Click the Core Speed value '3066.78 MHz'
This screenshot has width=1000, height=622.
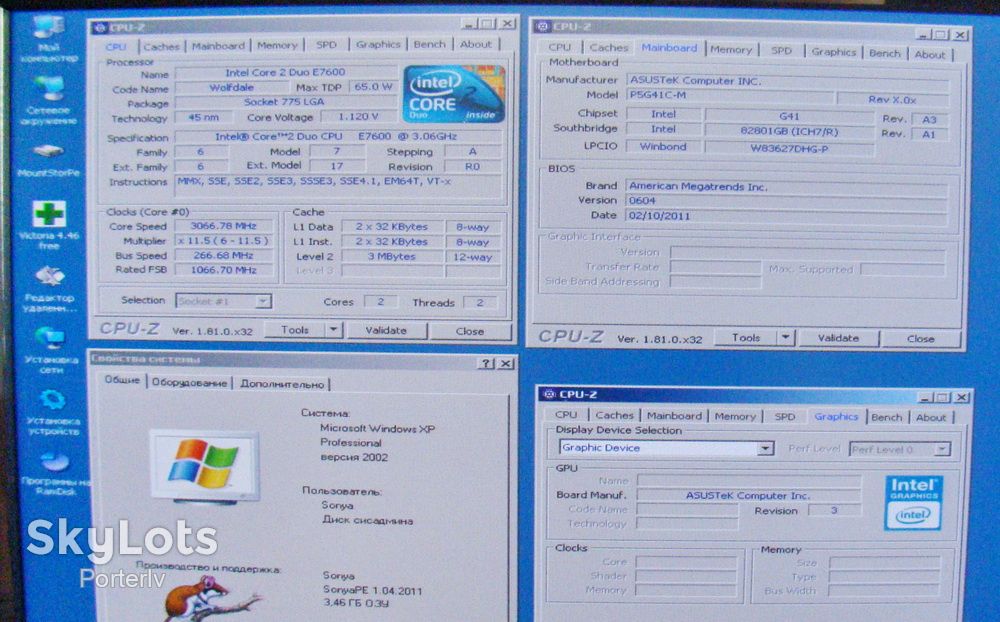224,226
